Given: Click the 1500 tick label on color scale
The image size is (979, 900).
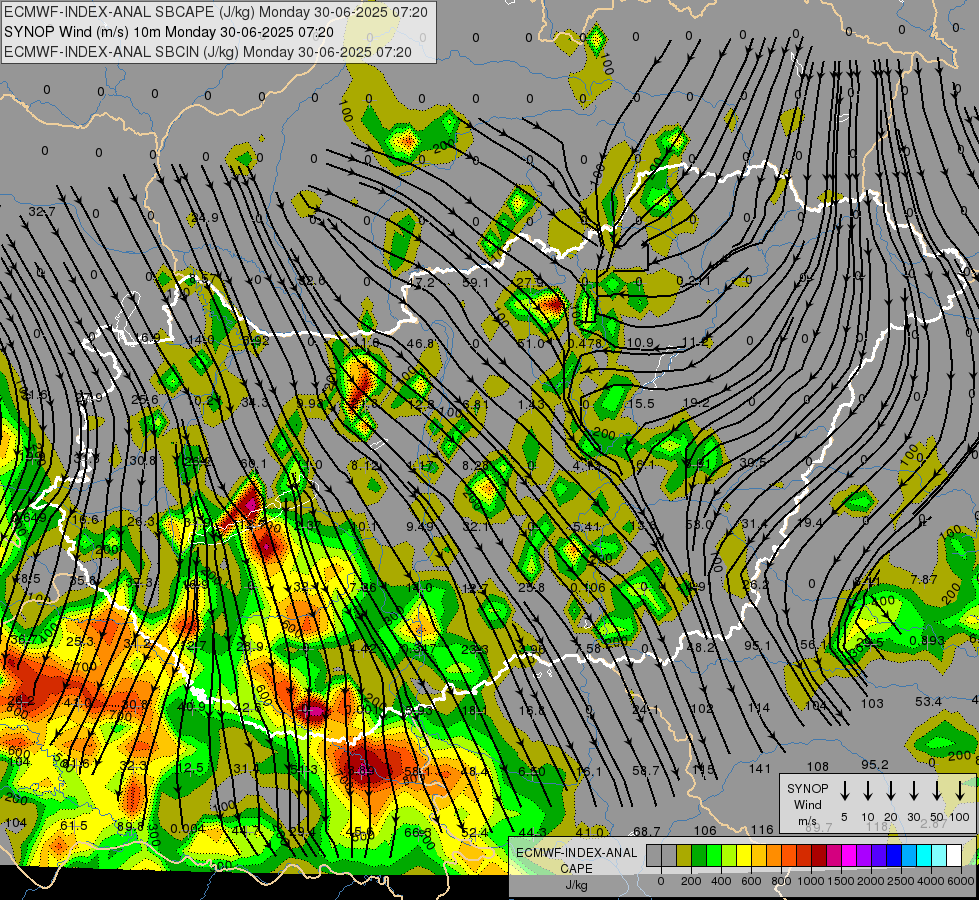Looking at the screenshot, I should pos(841,881).
